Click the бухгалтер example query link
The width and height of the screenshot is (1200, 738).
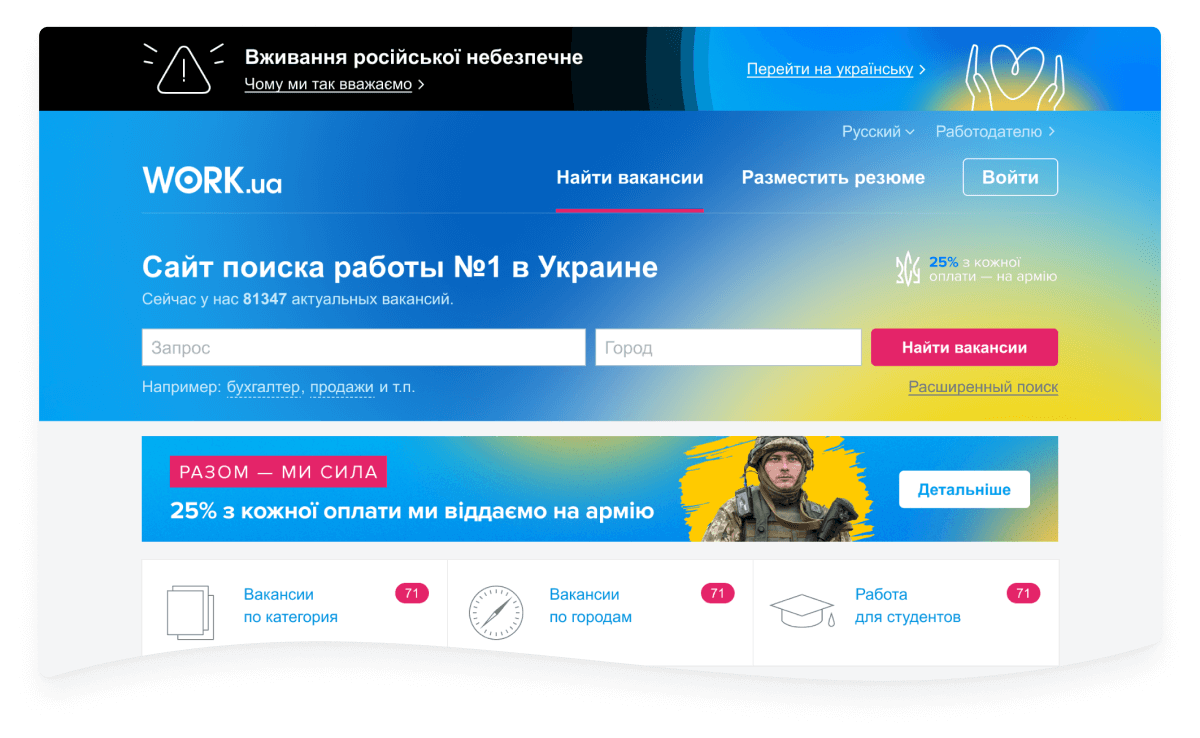[x=263, y=387]
